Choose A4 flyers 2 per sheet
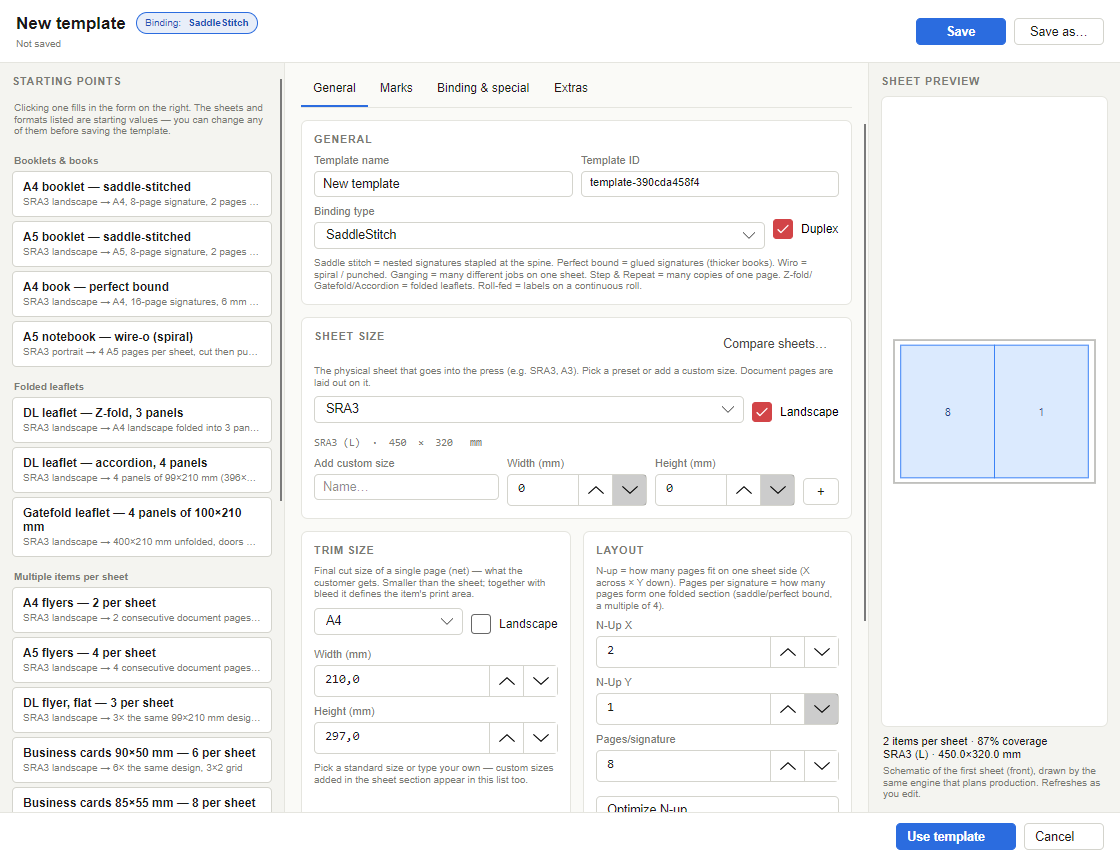Viewport: 1120px width, 860px height. [x=142, y=610]
